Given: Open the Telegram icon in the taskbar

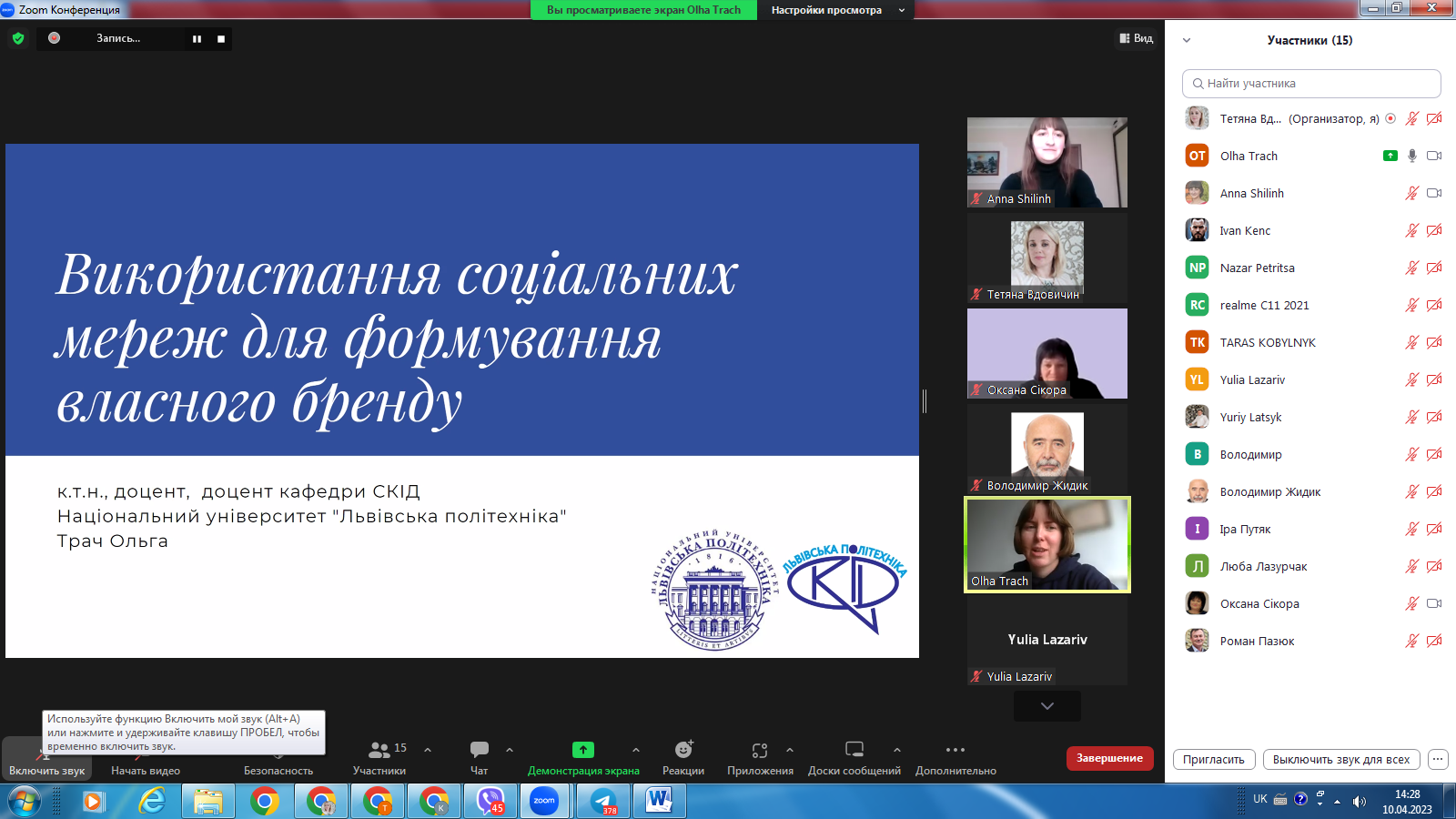Looking at the screenshot, I should pos(603,801).
